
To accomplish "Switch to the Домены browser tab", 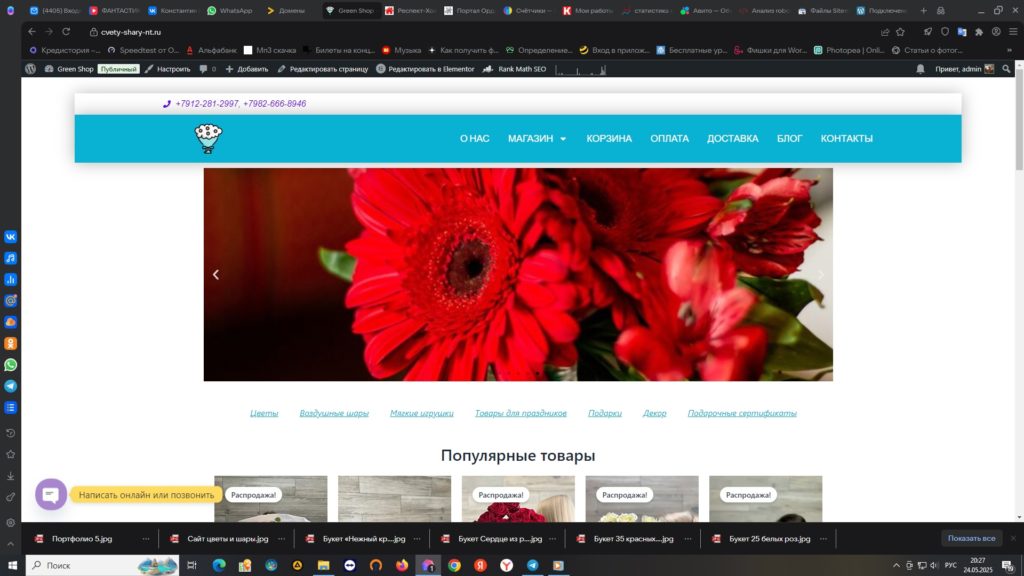I will pyautogui.click(x=286, y=10).
